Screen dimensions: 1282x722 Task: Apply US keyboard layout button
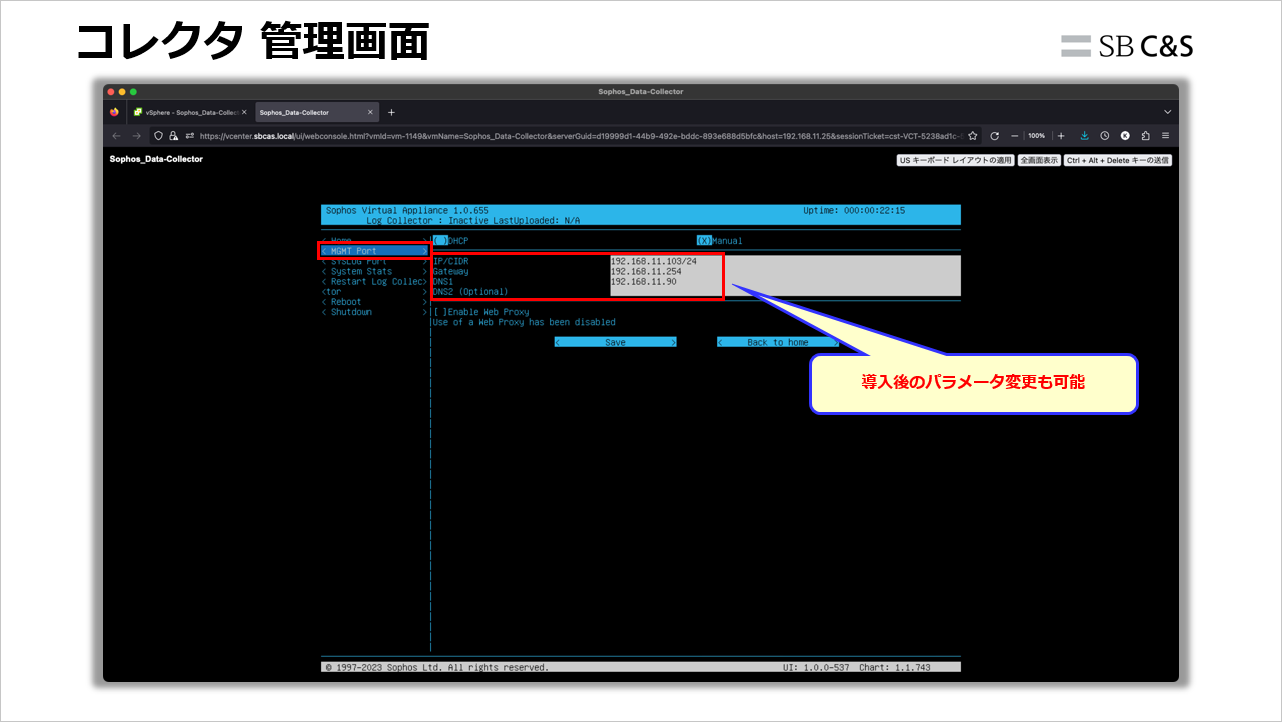tap(956, 160)
